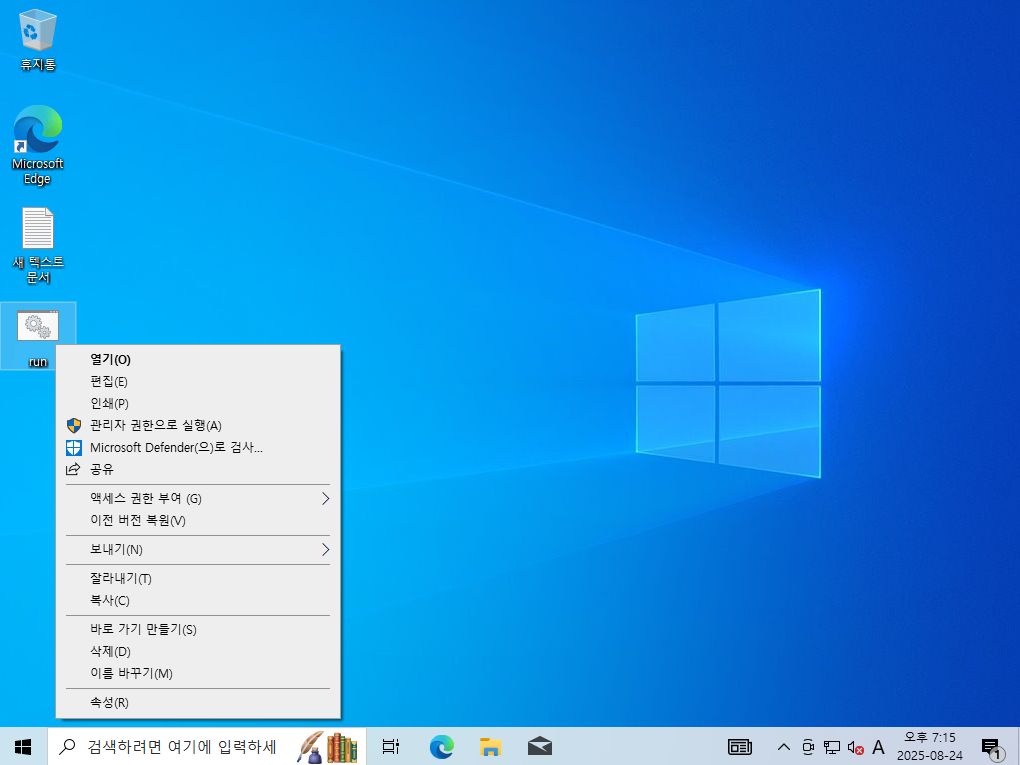Open the Mail app on taskbar

(x=539, y=746)
